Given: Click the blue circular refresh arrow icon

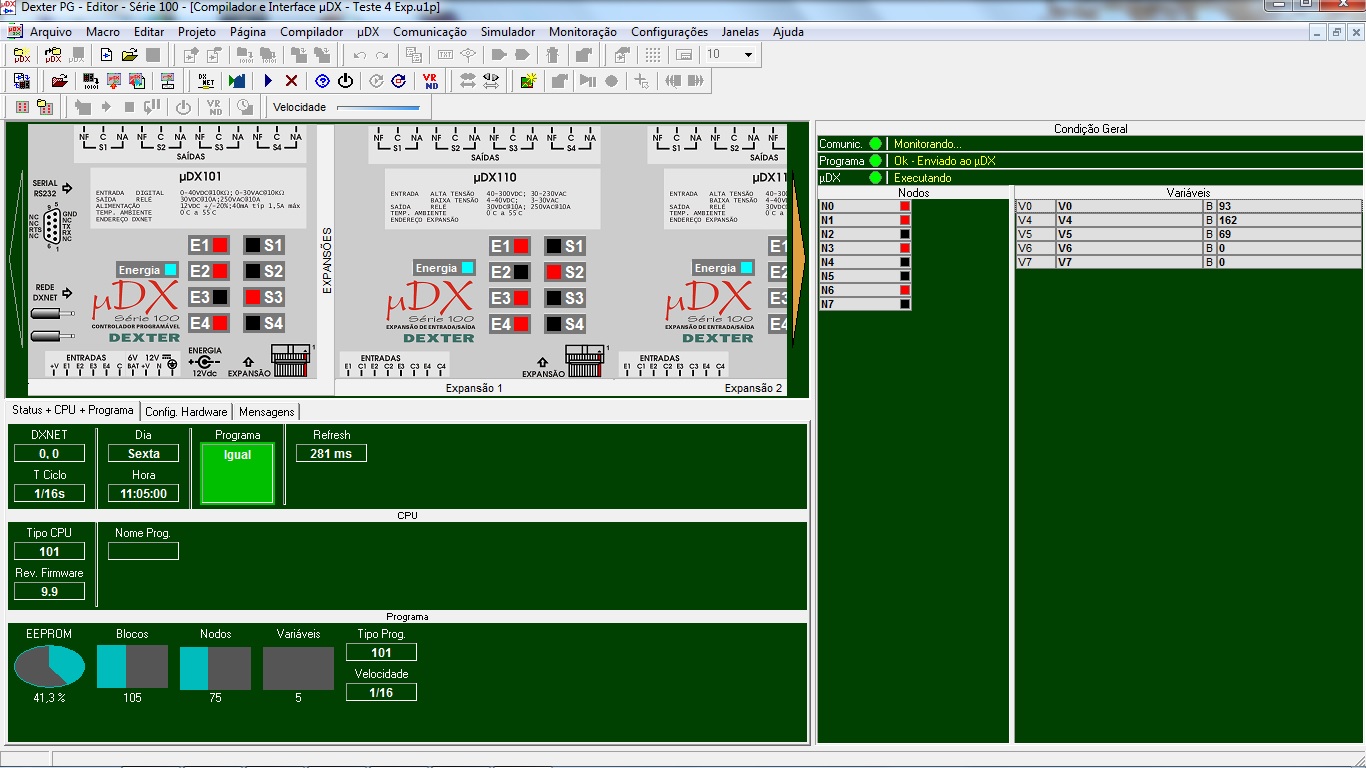Looking at the screenshot, I should (398, 81).
